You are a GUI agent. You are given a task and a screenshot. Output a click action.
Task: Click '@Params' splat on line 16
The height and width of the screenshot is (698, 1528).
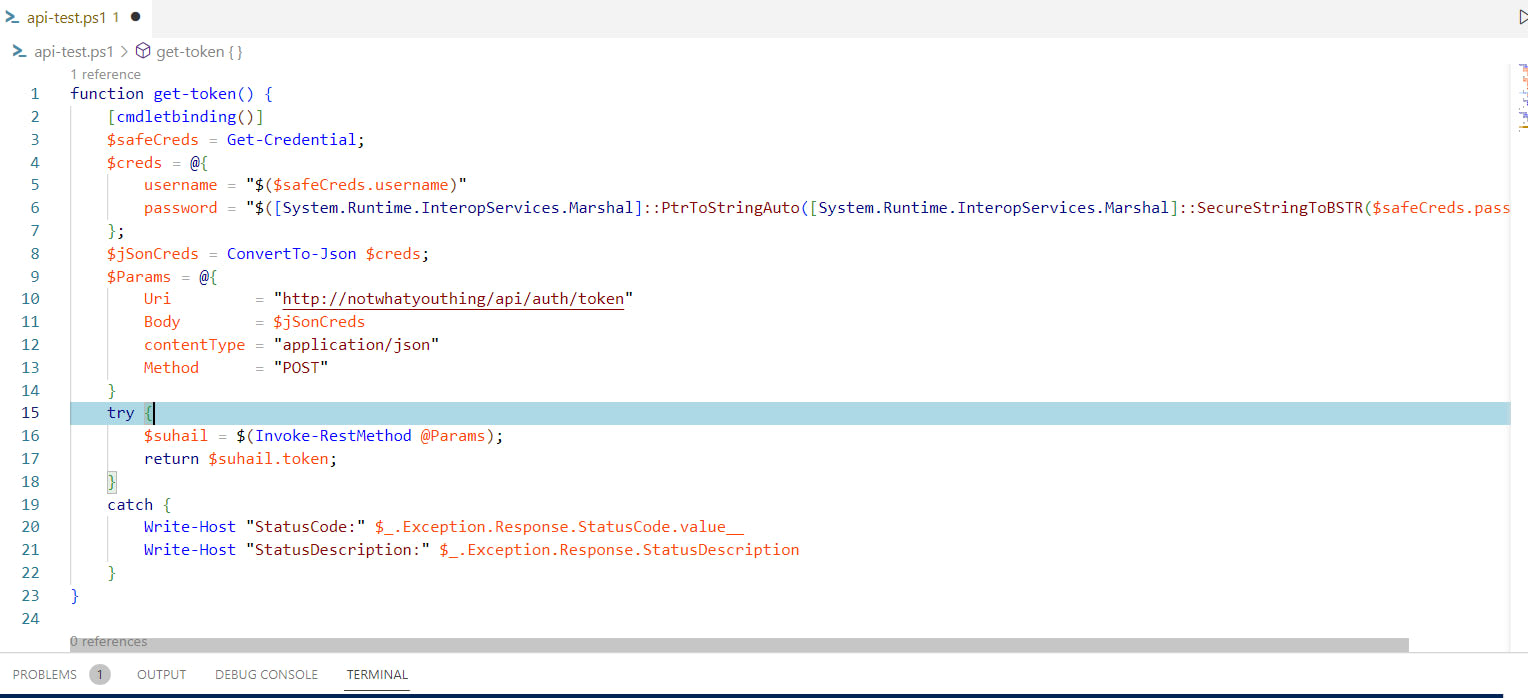click(453, 436)
